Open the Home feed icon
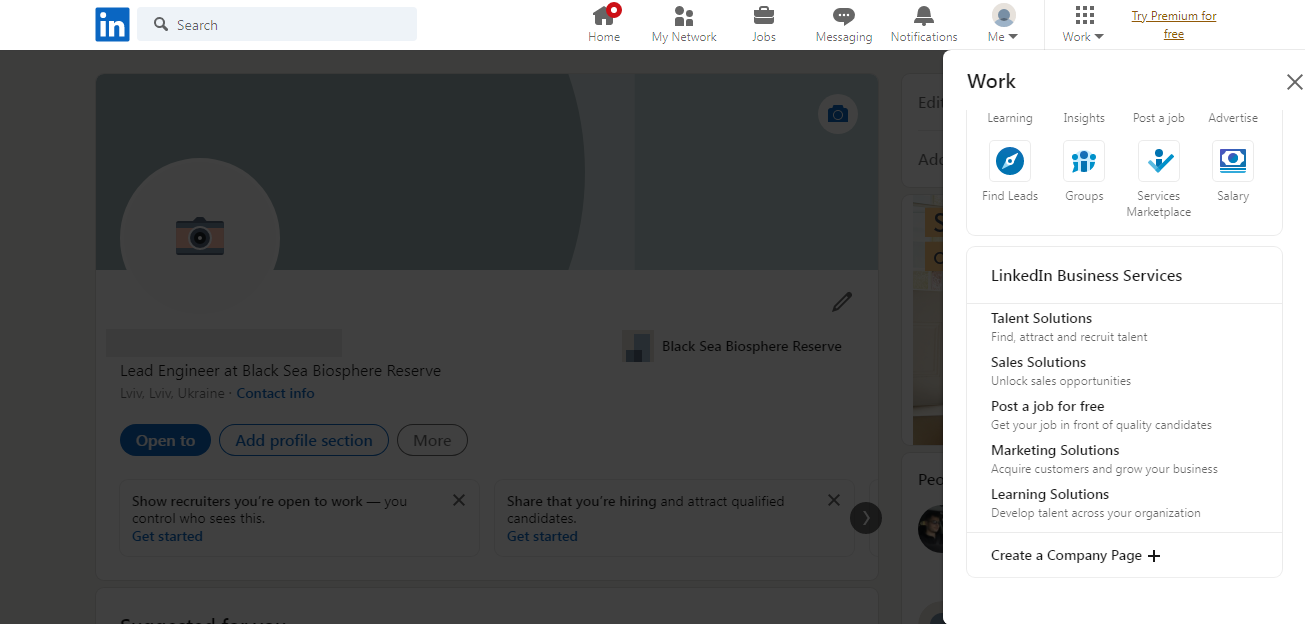The image size is (1305, 624). (x=604, y=17)
